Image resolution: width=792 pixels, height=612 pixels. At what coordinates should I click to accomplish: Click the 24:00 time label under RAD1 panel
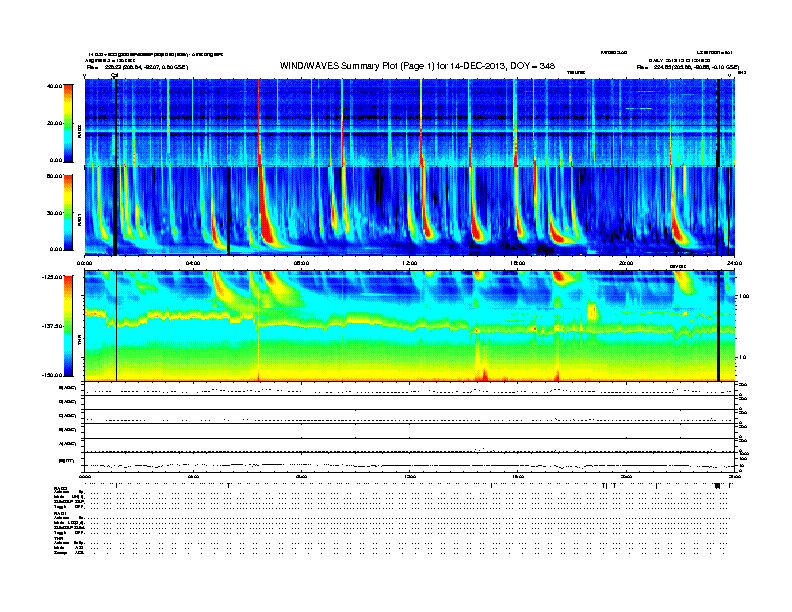point(734,263)
